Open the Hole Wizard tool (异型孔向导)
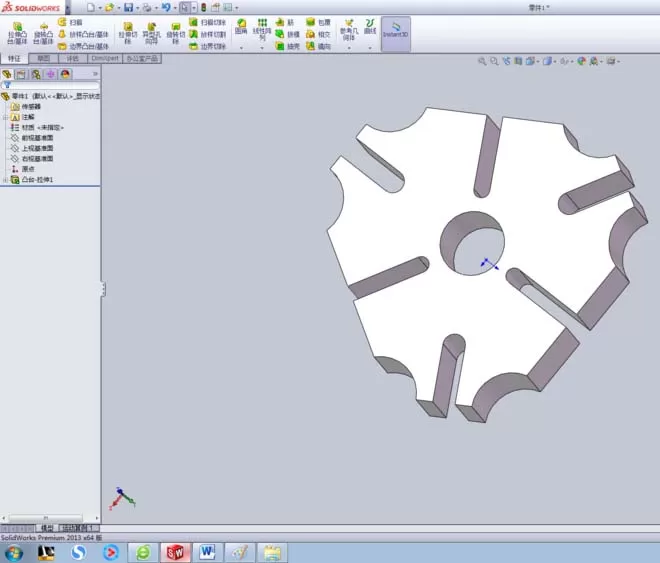 [152, 33]
